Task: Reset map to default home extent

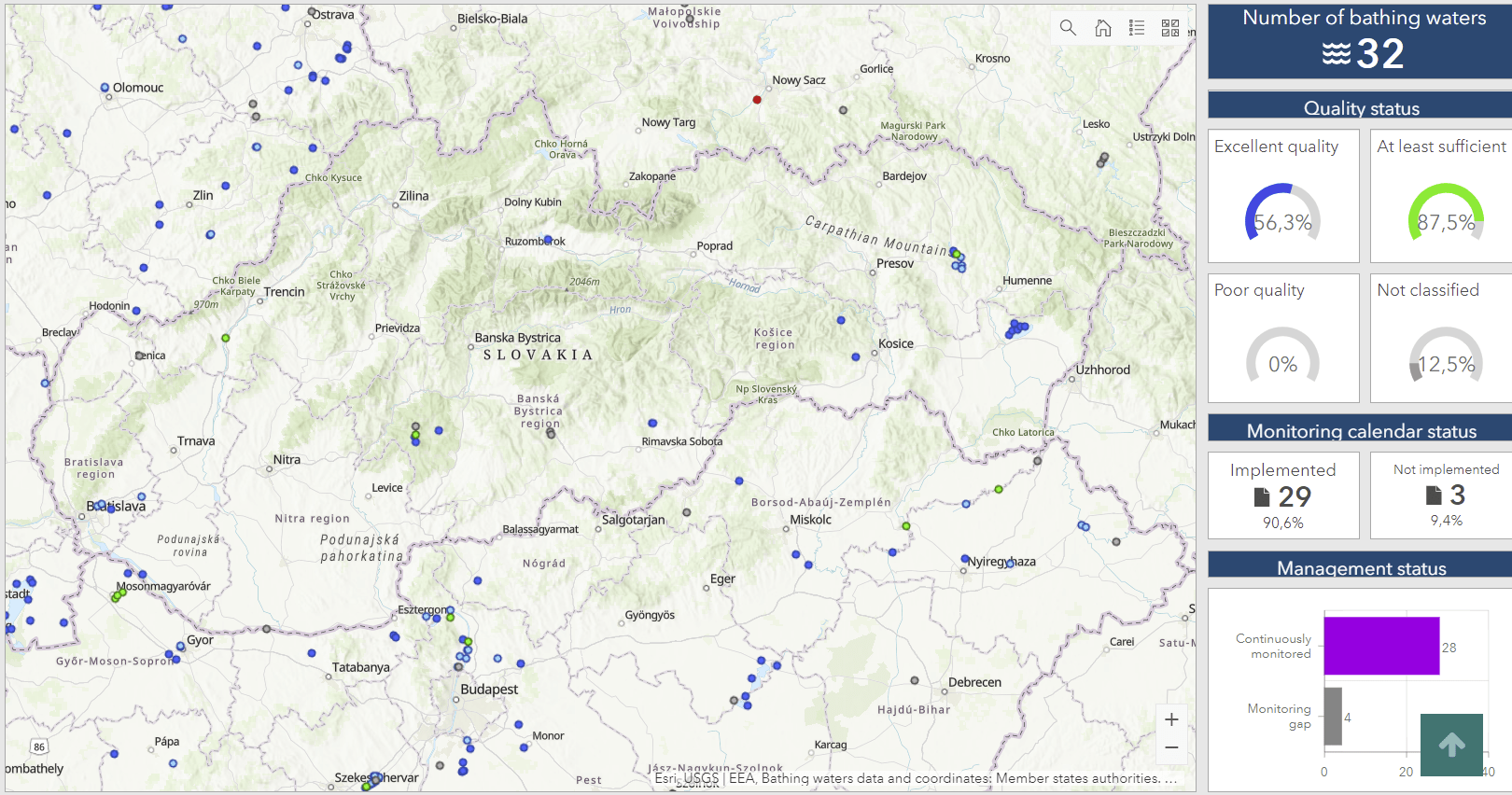Action: (x=1102, y=28)
